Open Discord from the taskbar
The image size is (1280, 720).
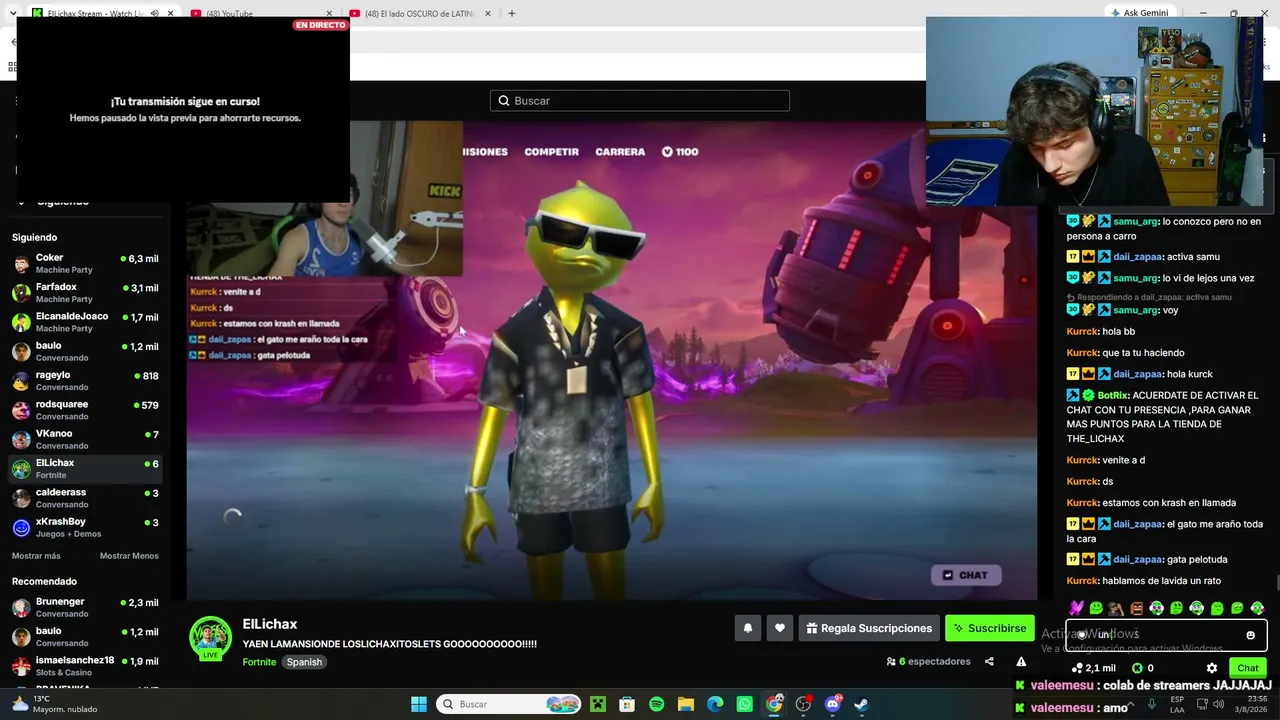(x=833, y=704)
